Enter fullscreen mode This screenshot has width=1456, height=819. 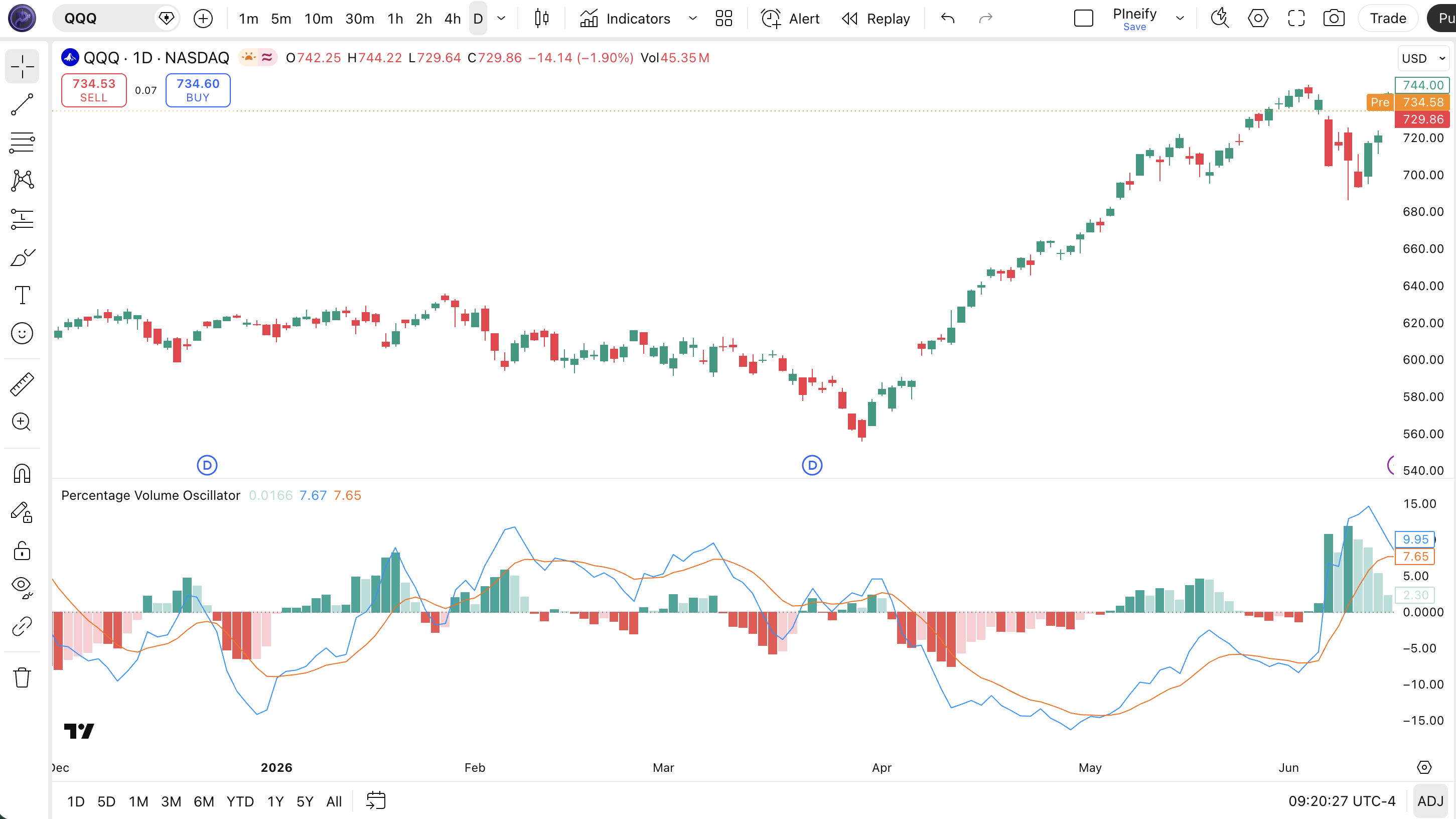coord(1296,19)
